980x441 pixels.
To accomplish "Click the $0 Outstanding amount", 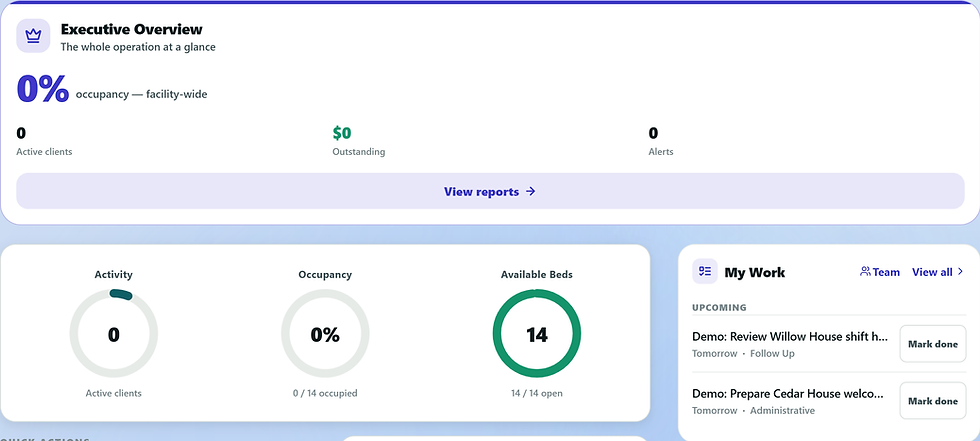I will click(x=342, y=132).
